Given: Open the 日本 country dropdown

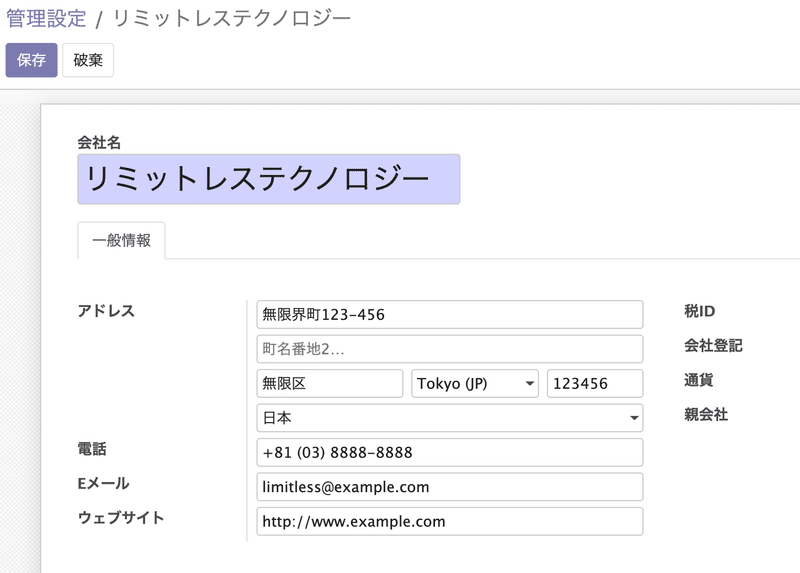Looking at the screenshot, I should [449, 418].
